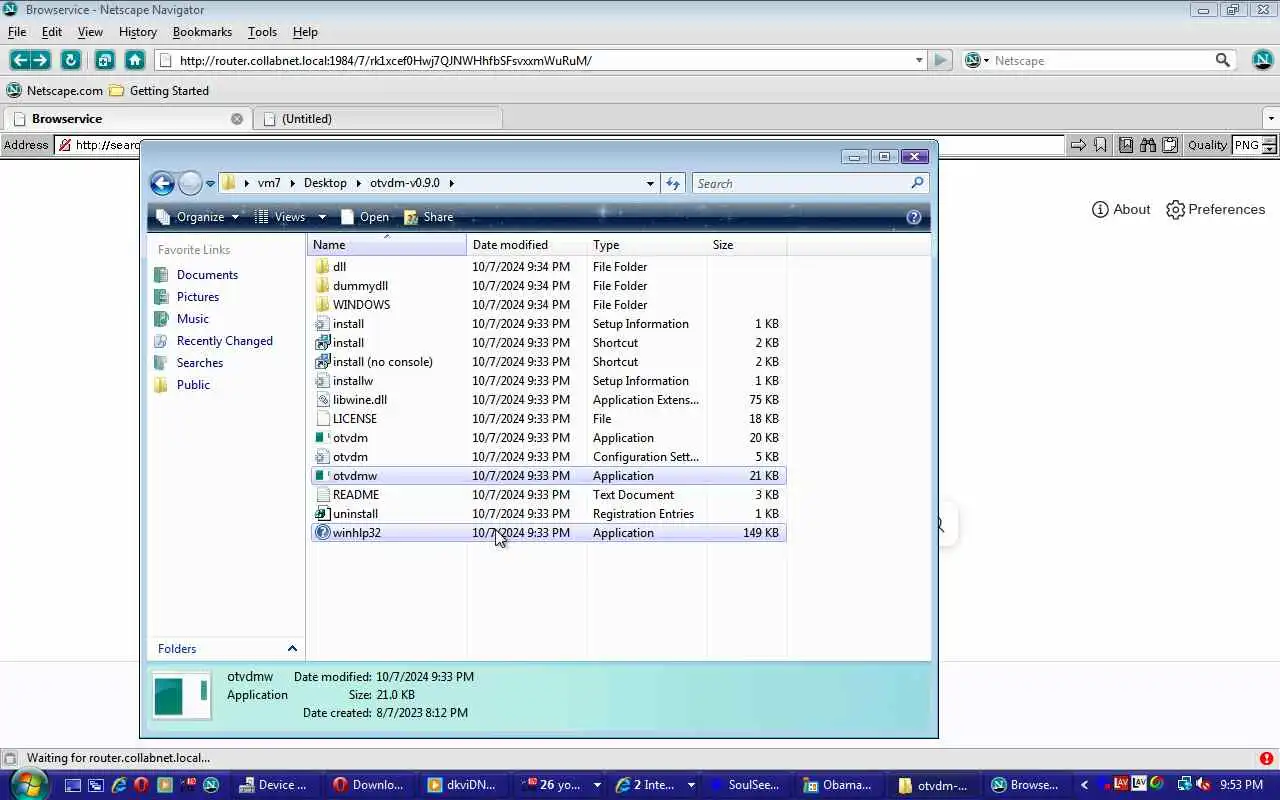
Task: Open SoulSeek taskbar item
Action: pyautogui.click(x=745, y=785)
